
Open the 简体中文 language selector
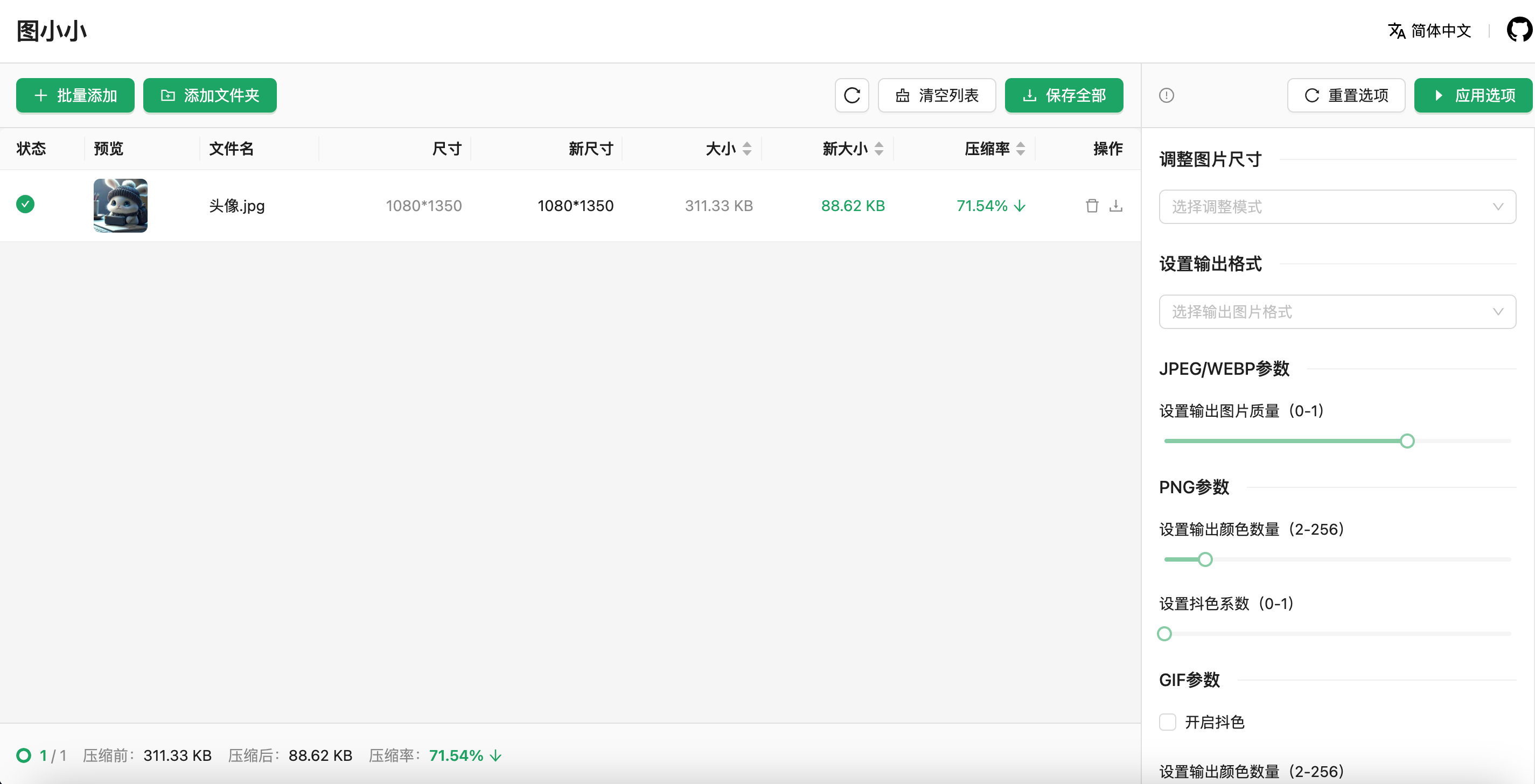[1429, 30]
